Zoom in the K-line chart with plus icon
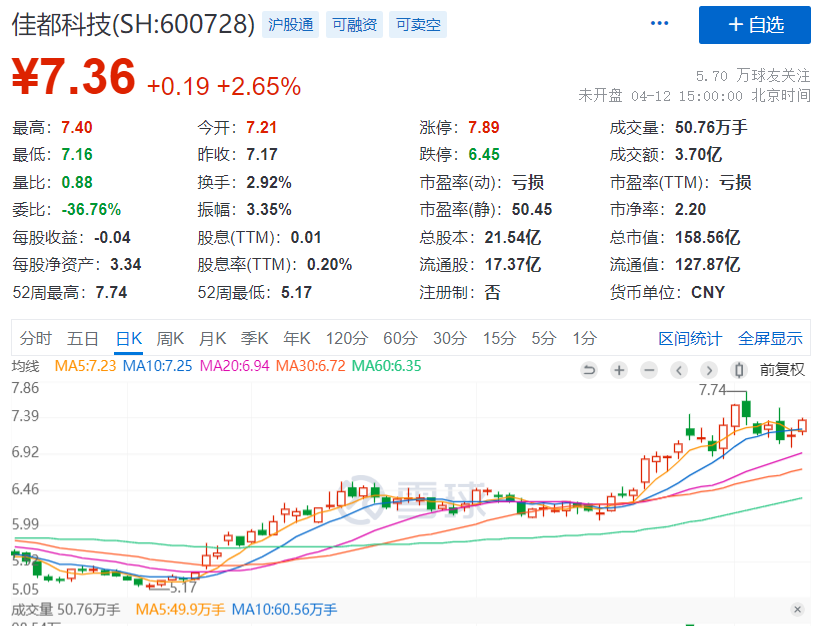 [619, 370]
